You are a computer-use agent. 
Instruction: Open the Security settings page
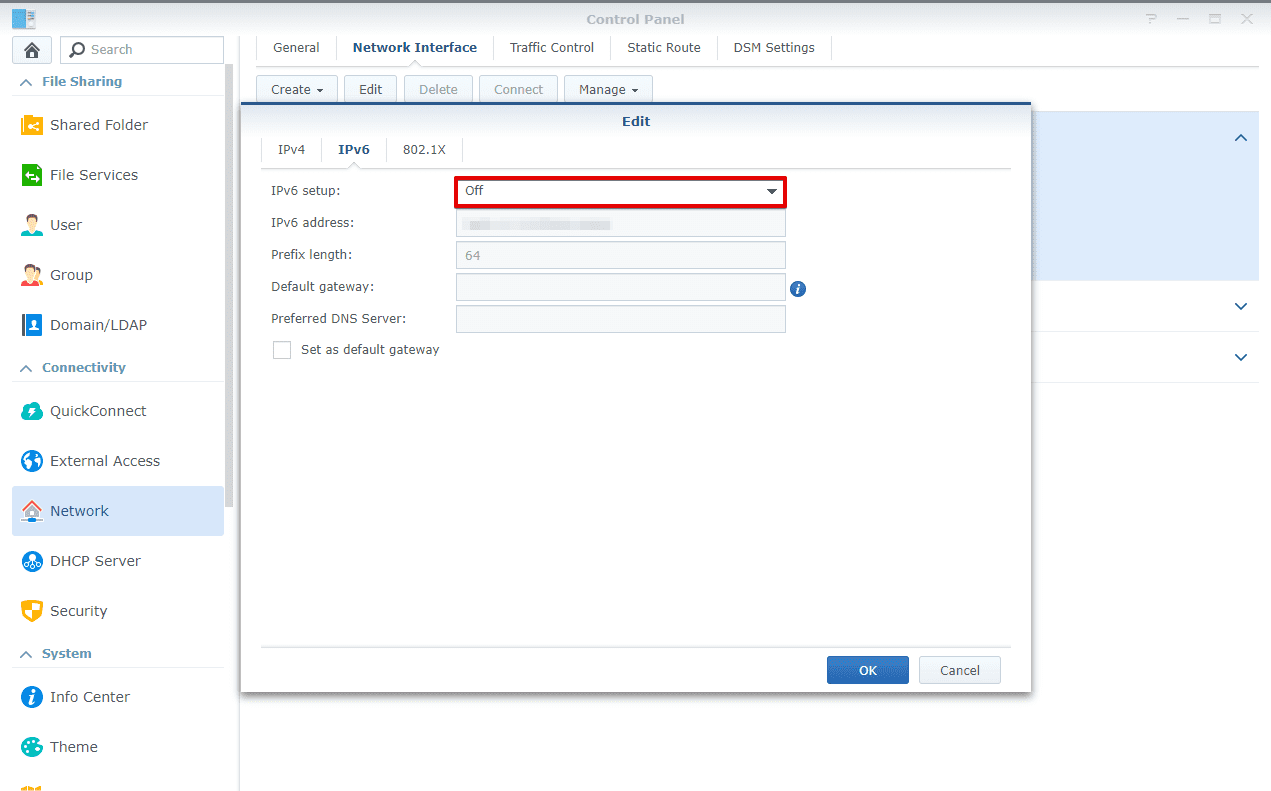pos(78,610)
